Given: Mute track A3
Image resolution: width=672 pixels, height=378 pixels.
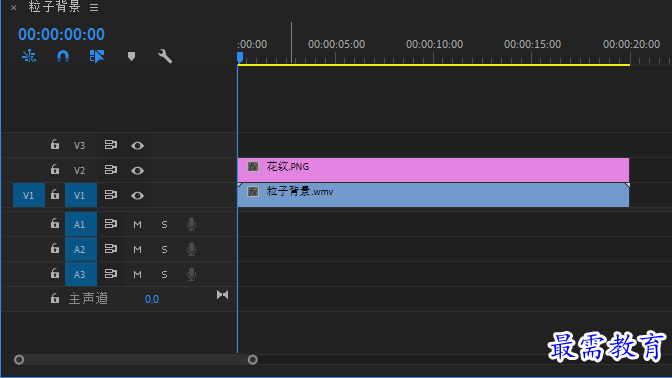Looking at the screenshot, I should 137,274.
